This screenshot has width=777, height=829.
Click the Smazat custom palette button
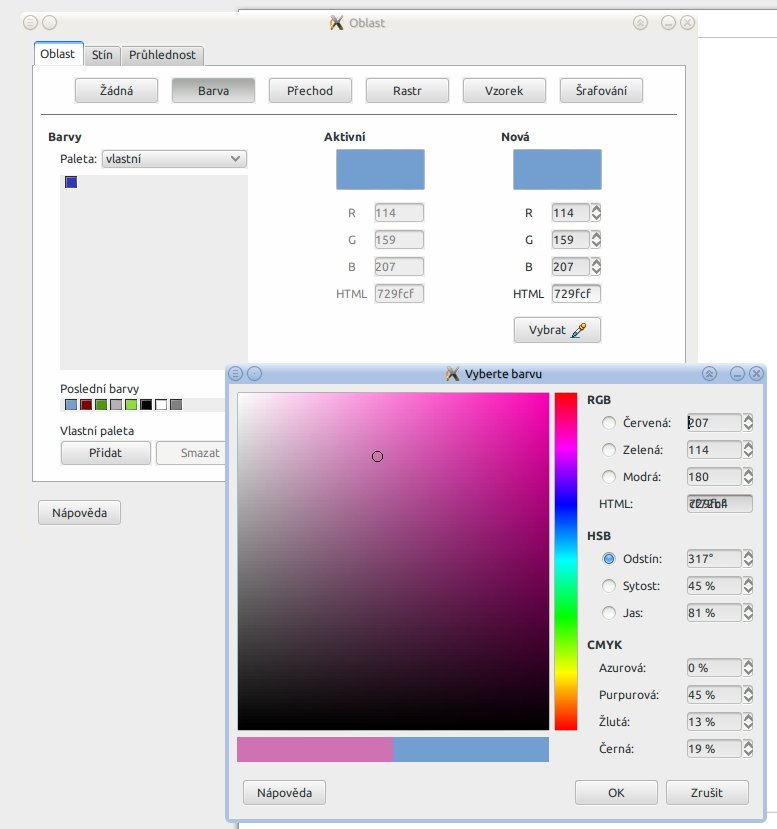(x=191, y=453)
